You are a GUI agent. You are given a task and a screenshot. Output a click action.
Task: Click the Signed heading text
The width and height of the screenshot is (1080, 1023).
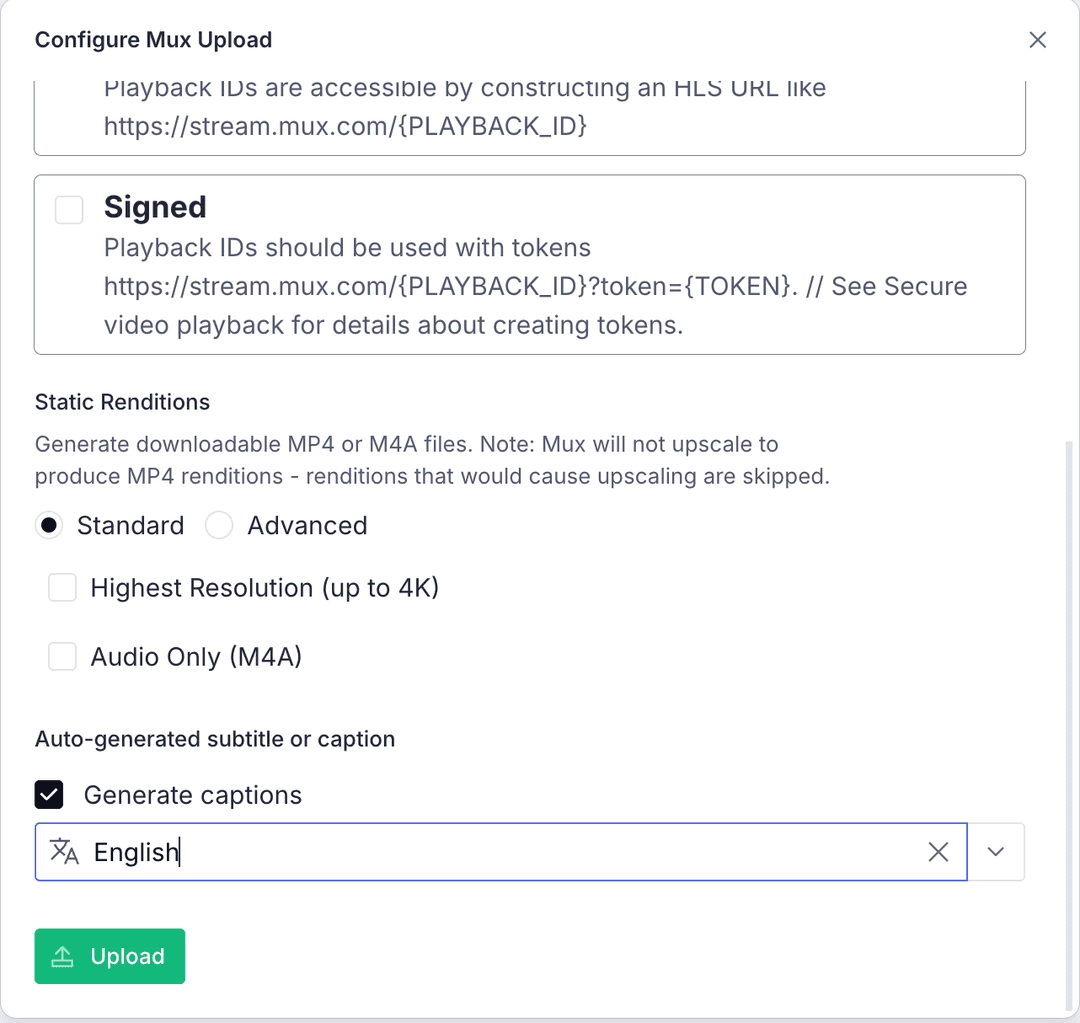click(x=155, y=207)
